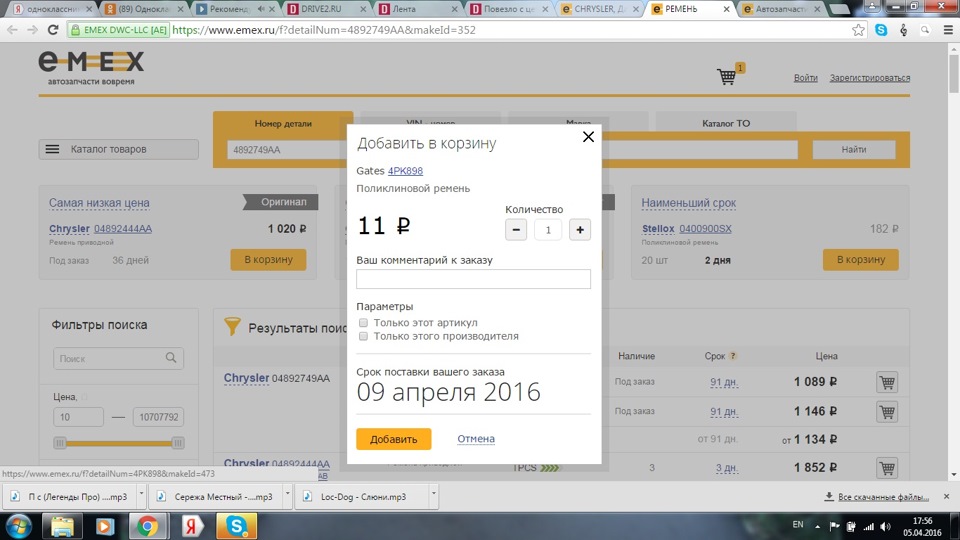Image resolution: width=960 pixels, height=540 pixels.
Task: Click the minimum price field
Action: click(78, 417)
